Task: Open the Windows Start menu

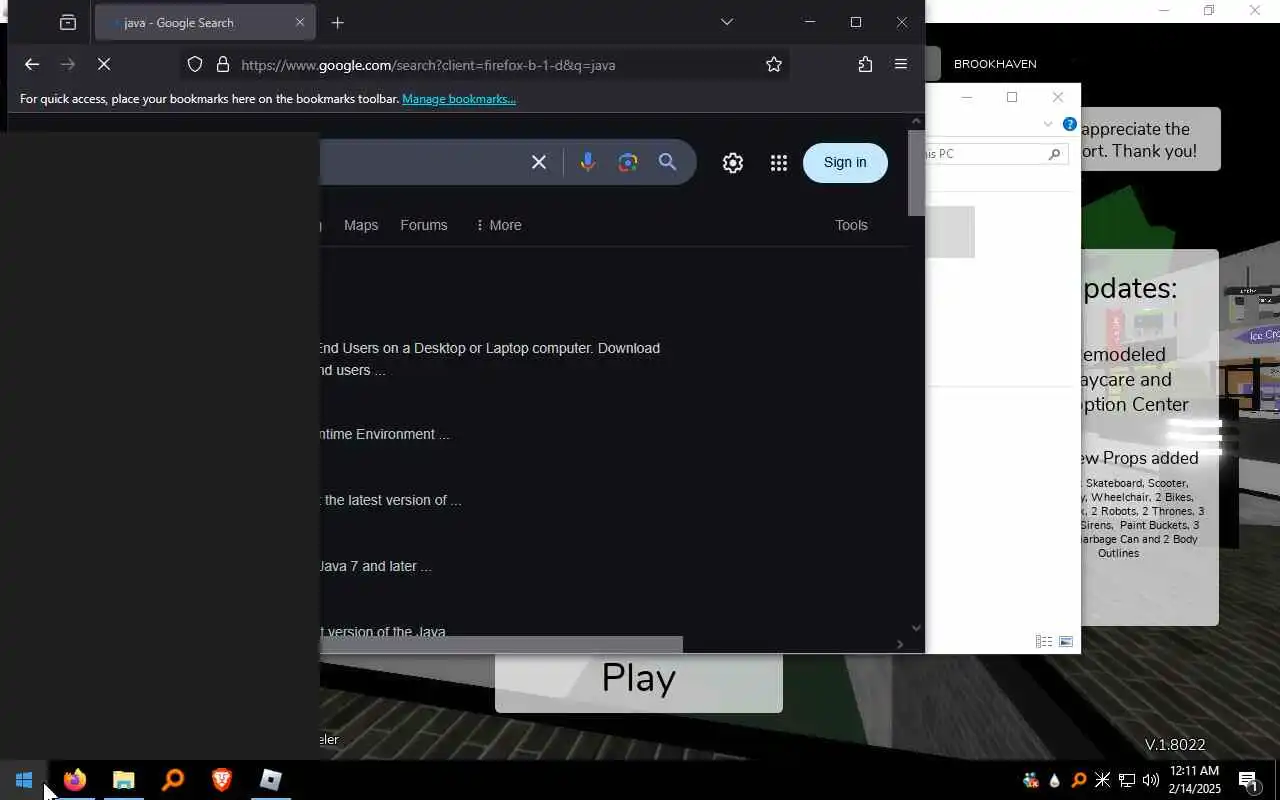Action: [24, 780]
